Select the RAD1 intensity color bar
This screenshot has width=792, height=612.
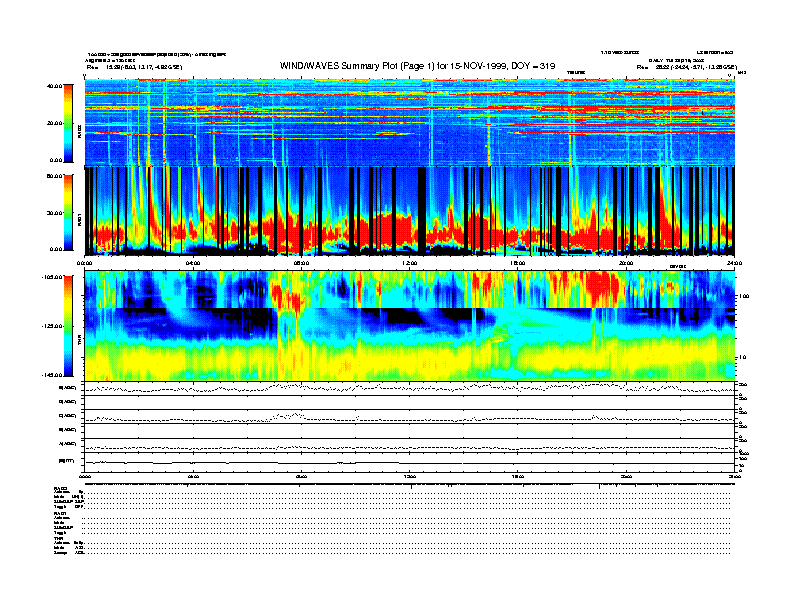(68, 213)
